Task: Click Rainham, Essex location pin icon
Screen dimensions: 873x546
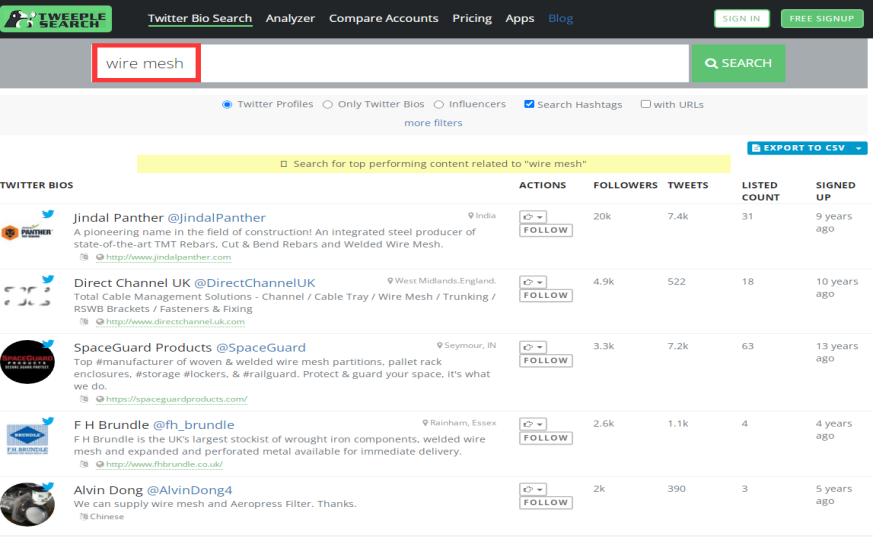Action: click(x=425, y=422)
